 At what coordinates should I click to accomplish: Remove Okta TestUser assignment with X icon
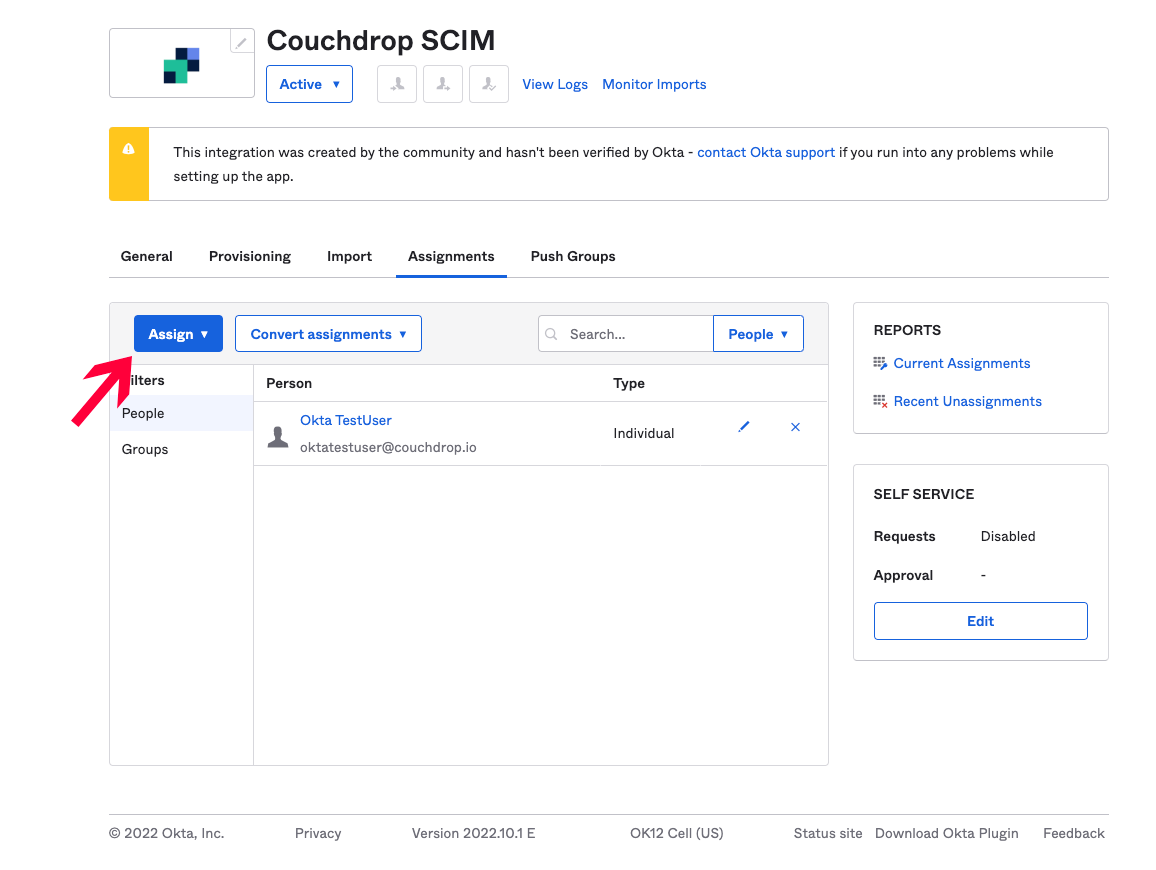coord(795,427)
